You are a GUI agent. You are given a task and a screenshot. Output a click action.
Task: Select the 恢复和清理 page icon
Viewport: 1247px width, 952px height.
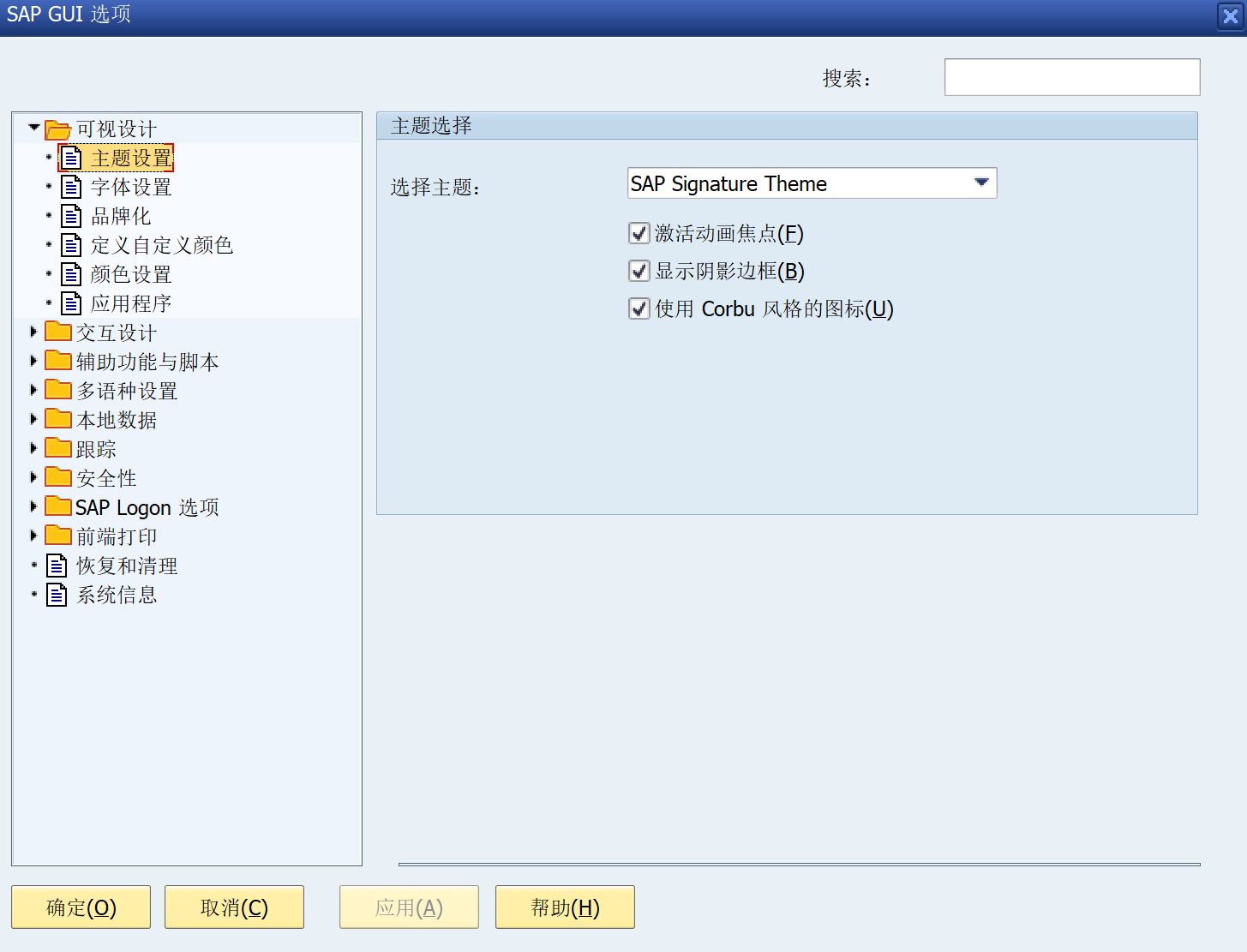tap(57, 565)
